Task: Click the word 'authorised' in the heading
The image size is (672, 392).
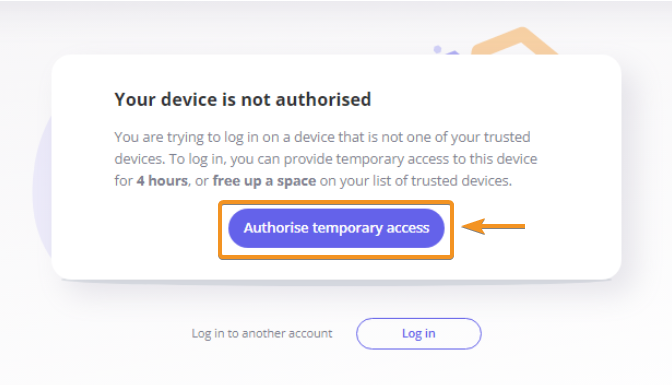Action: pyautogui.click(x=323, y=99)
